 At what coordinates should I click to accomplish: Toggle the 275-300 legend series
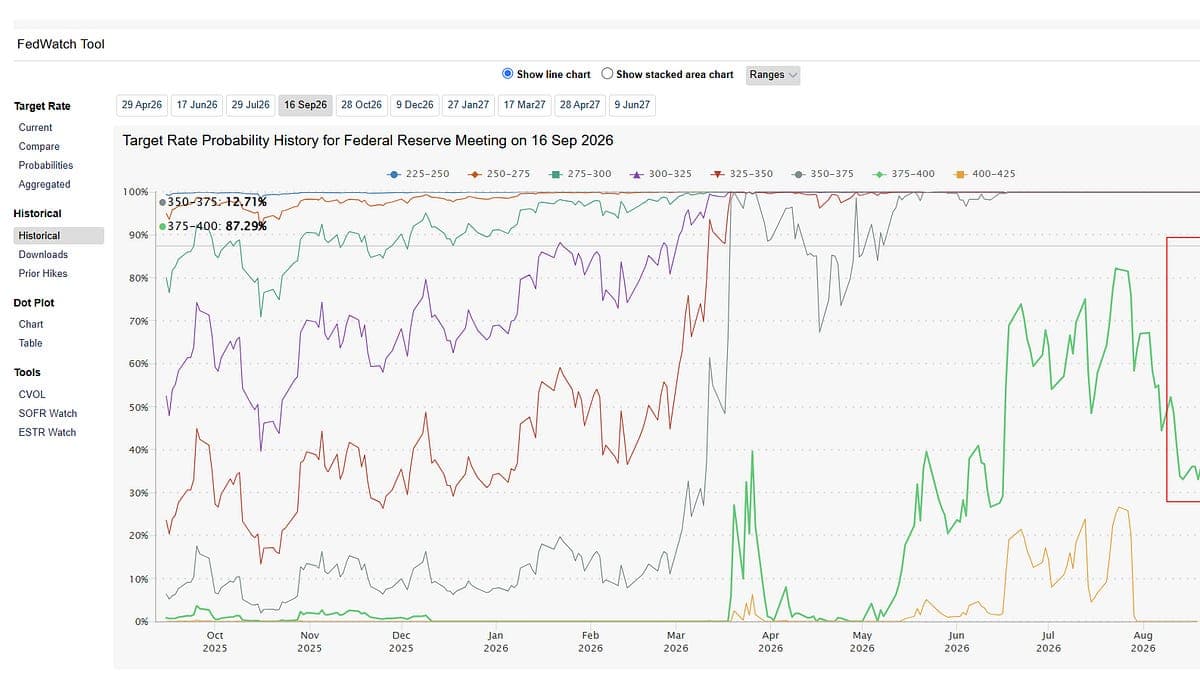(x=580, y=174)
